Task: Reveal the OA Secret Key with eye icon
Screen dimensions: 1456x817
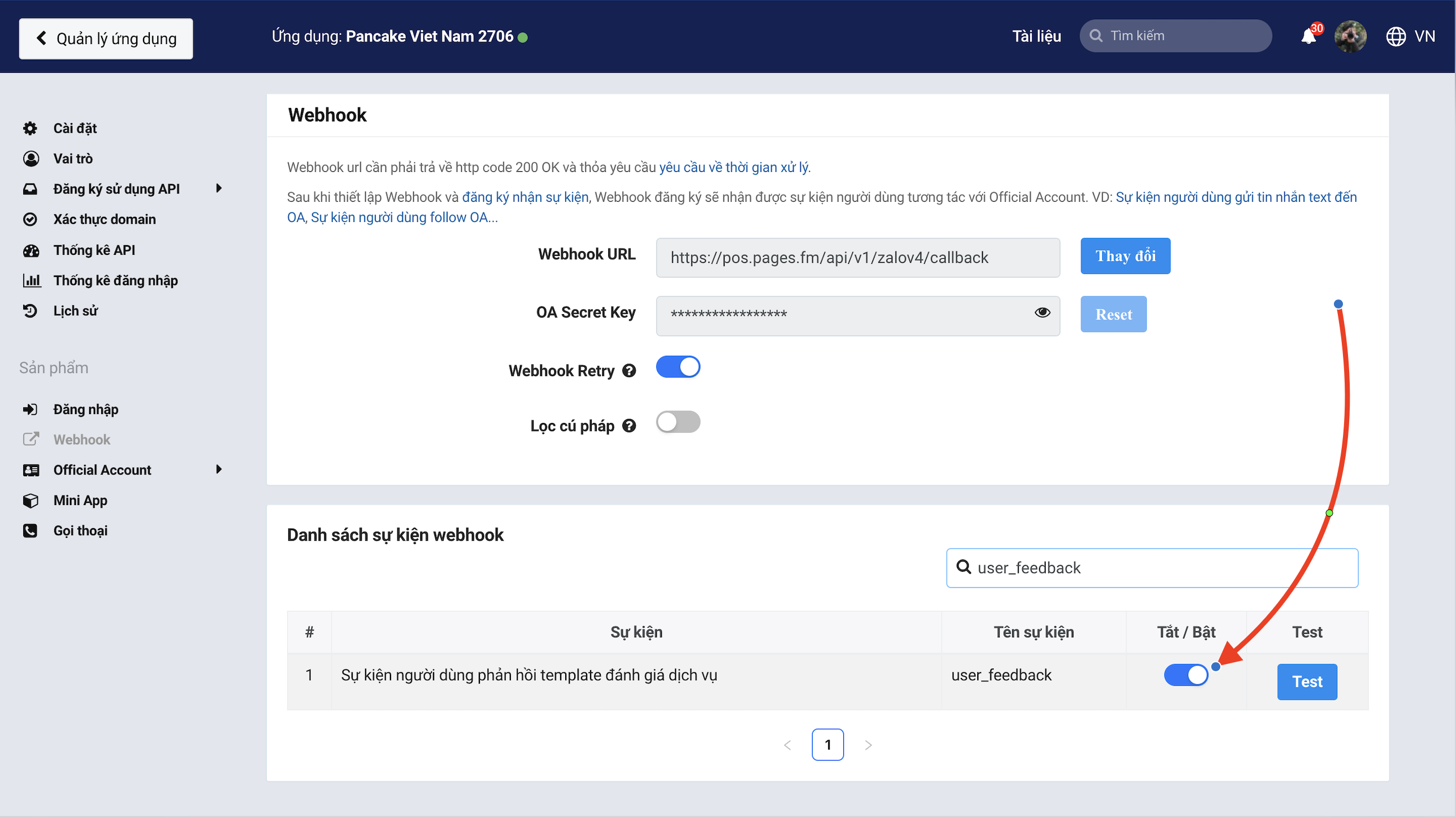Action: (1042, 312)
